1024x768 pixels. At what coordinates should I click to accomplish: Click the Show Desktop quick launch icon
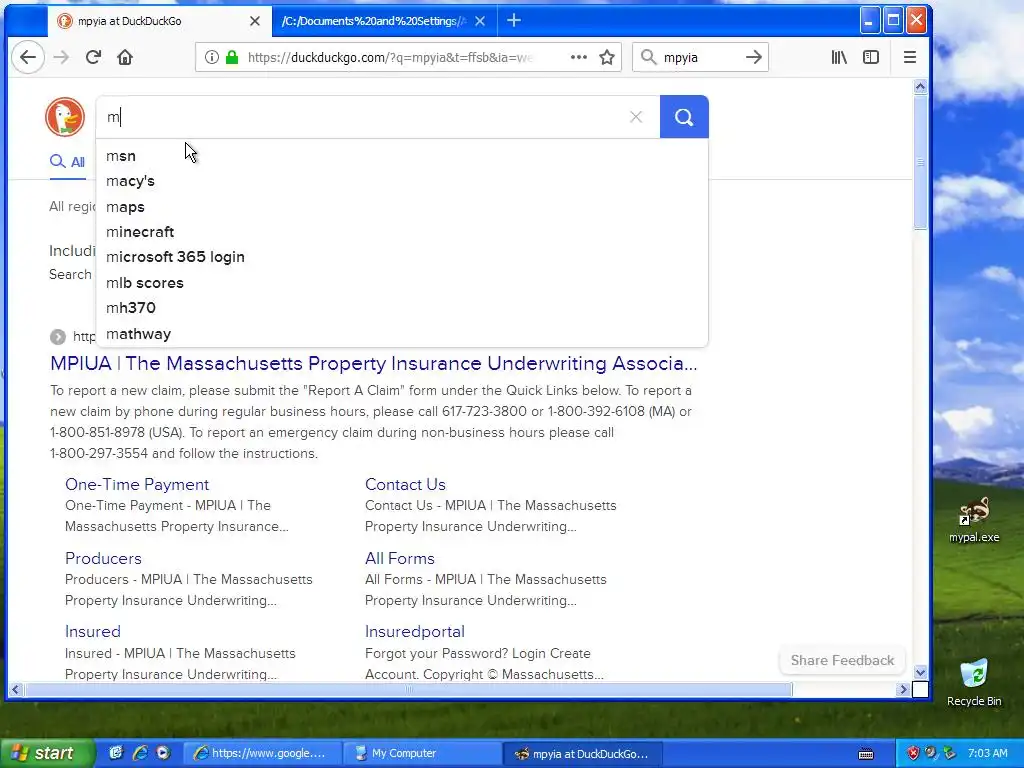[x=116, y=753]
